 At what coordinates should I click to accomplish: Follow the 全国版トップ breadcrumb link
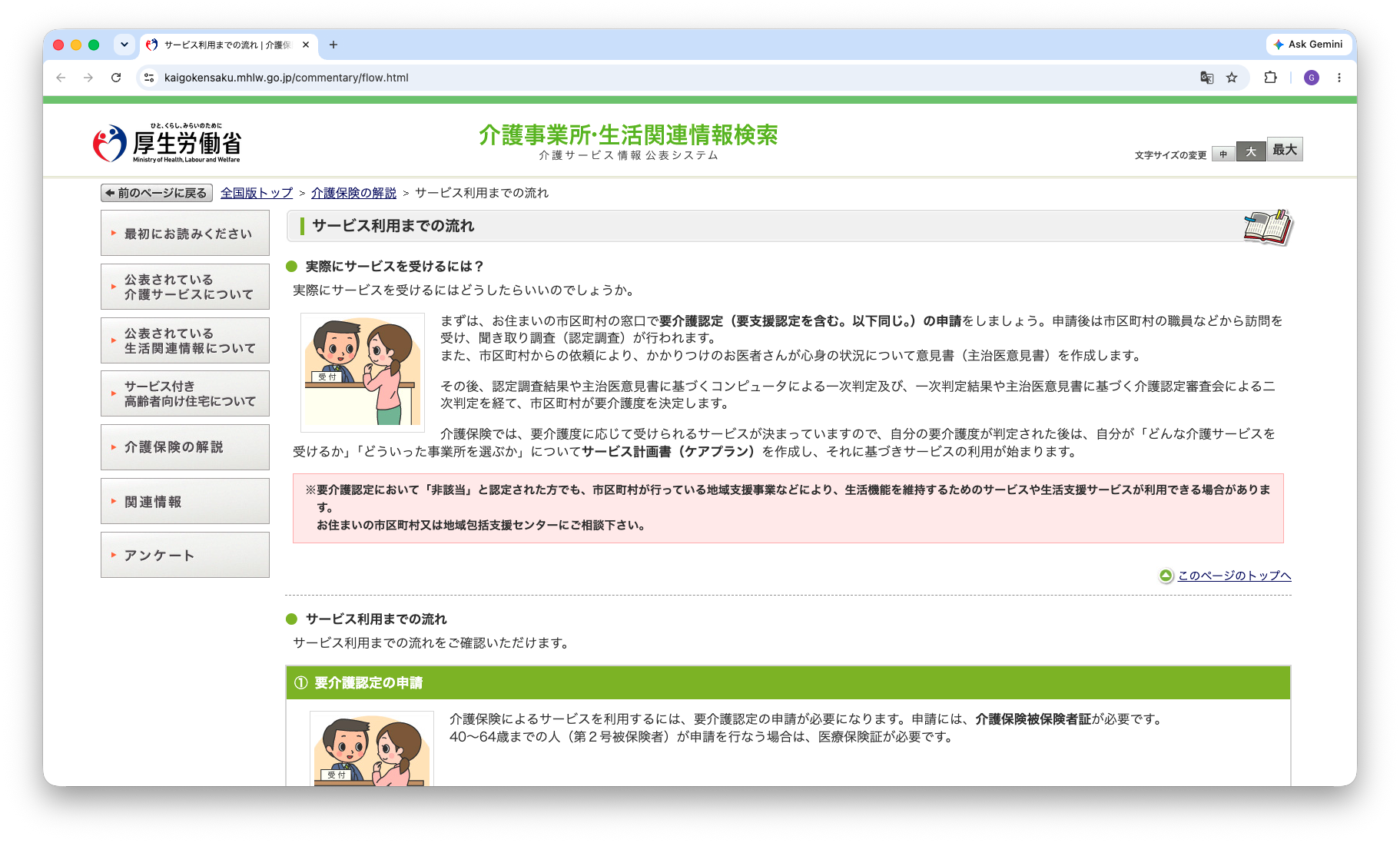click(x=257, y=193)
